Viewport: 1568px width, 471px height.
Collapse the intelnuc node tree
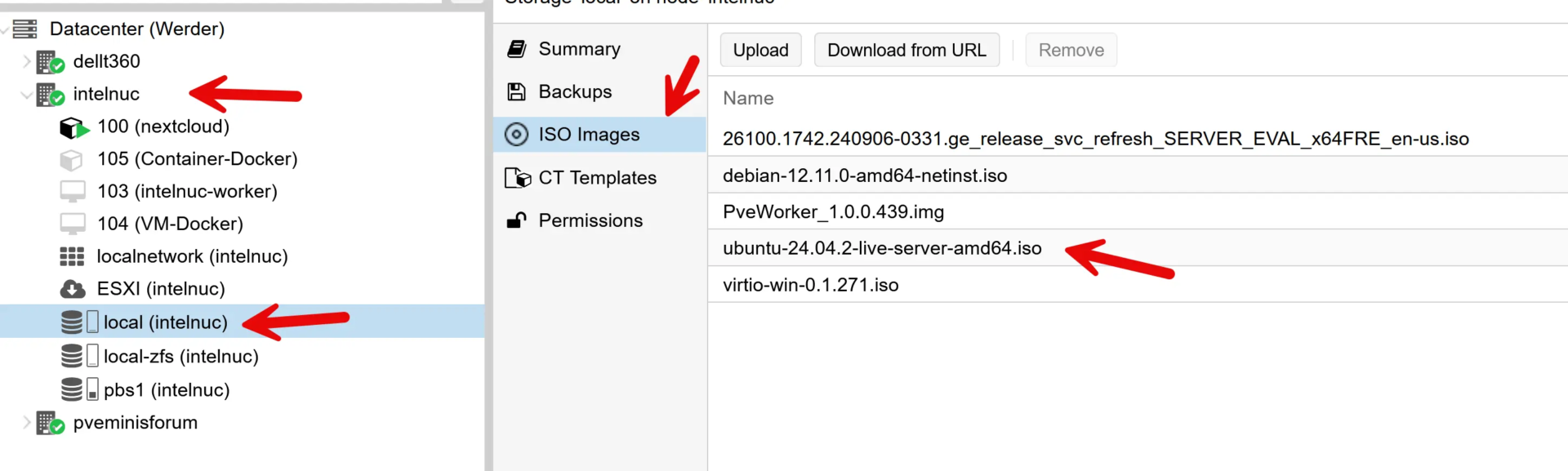click(x=26, y=95)
